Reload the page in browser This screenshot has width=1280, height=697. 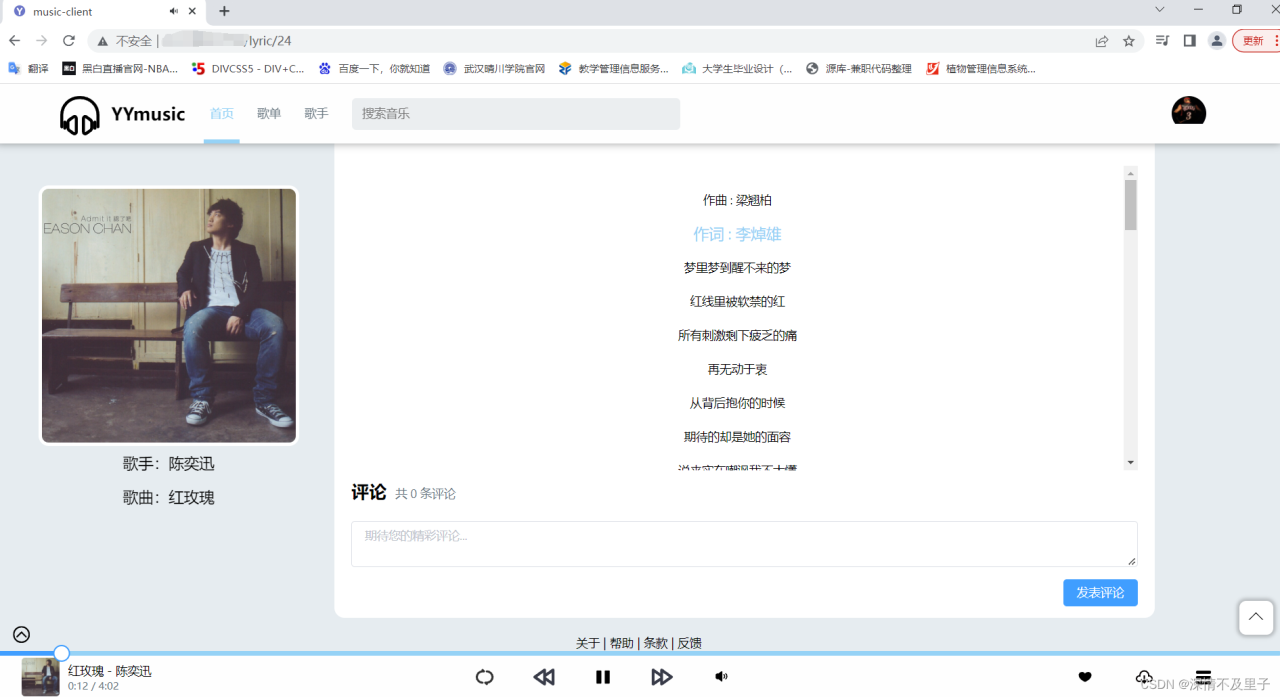pyautogui.click(x=69, y=41)
